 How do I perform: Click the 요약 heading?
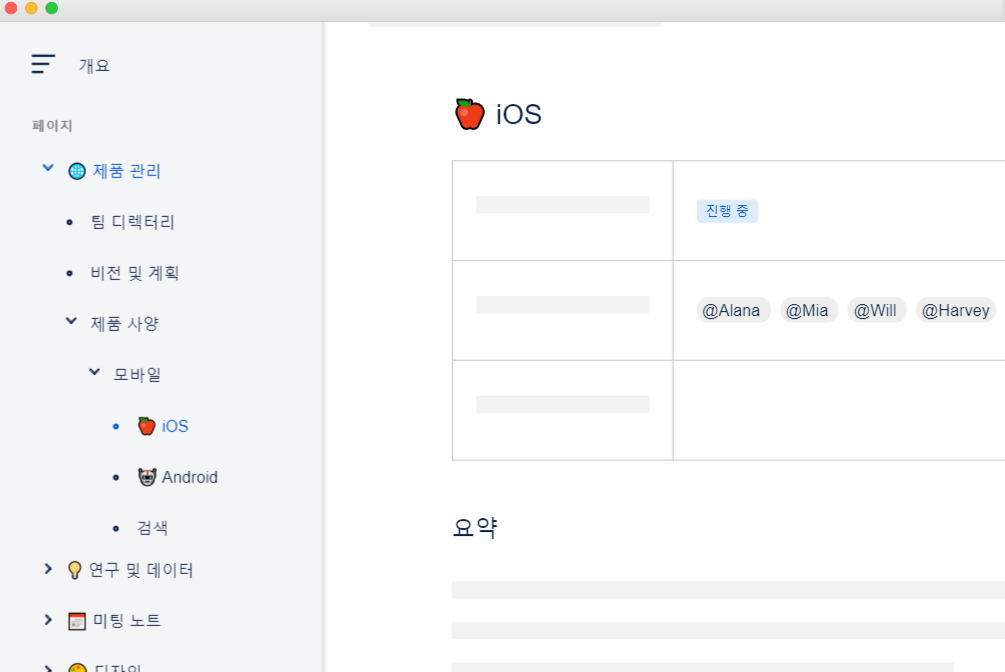point(475,528)
